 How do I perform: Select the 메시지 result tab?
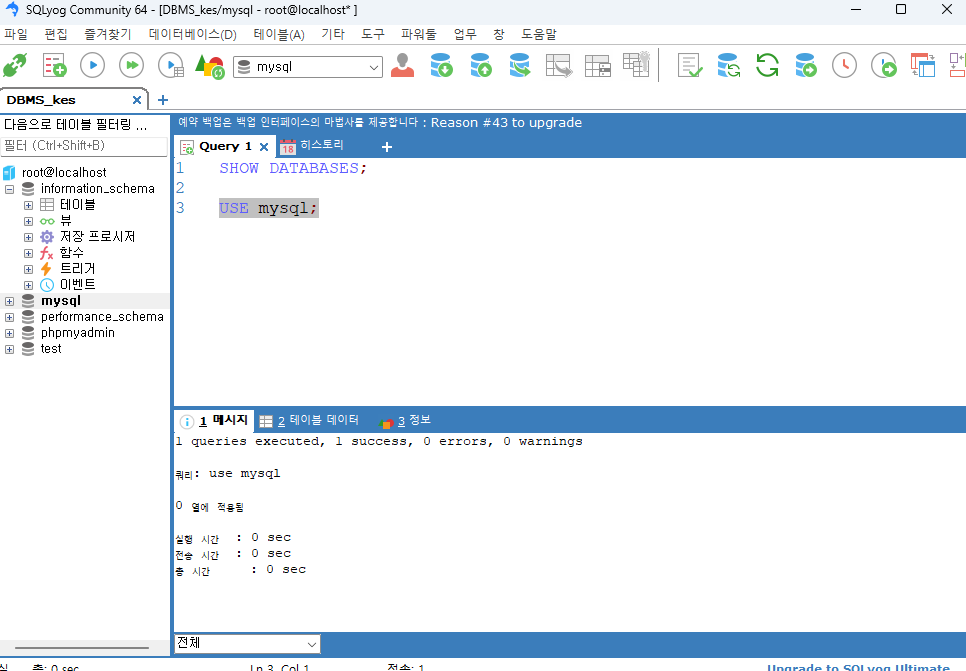tap(214, 420)
